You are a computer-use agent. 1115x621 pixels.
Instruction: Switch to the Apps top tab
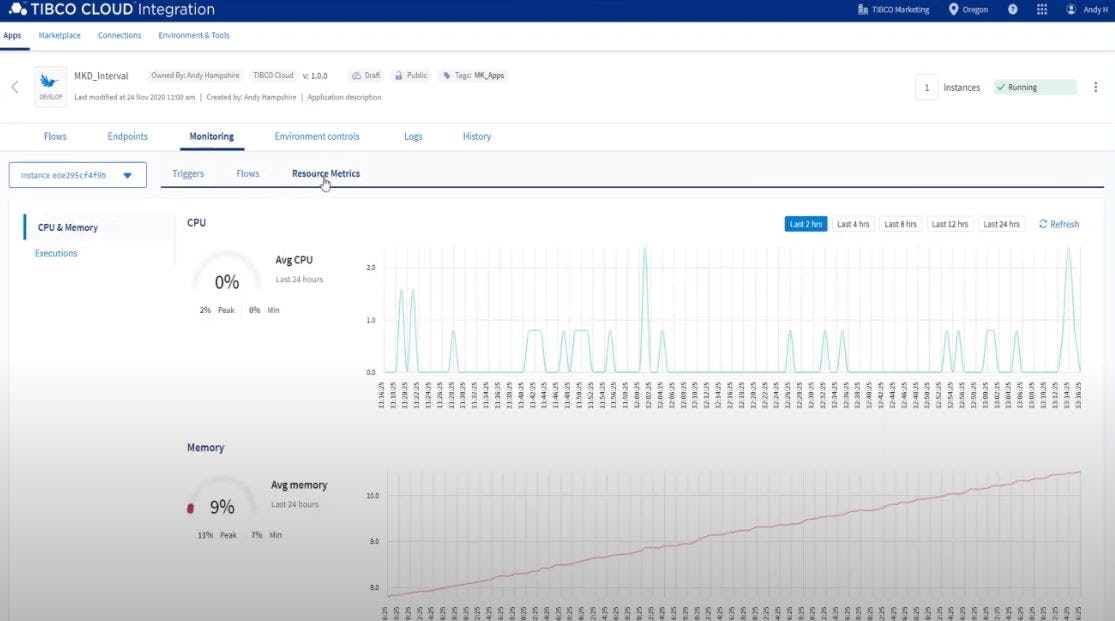click(x=12, y=36)
